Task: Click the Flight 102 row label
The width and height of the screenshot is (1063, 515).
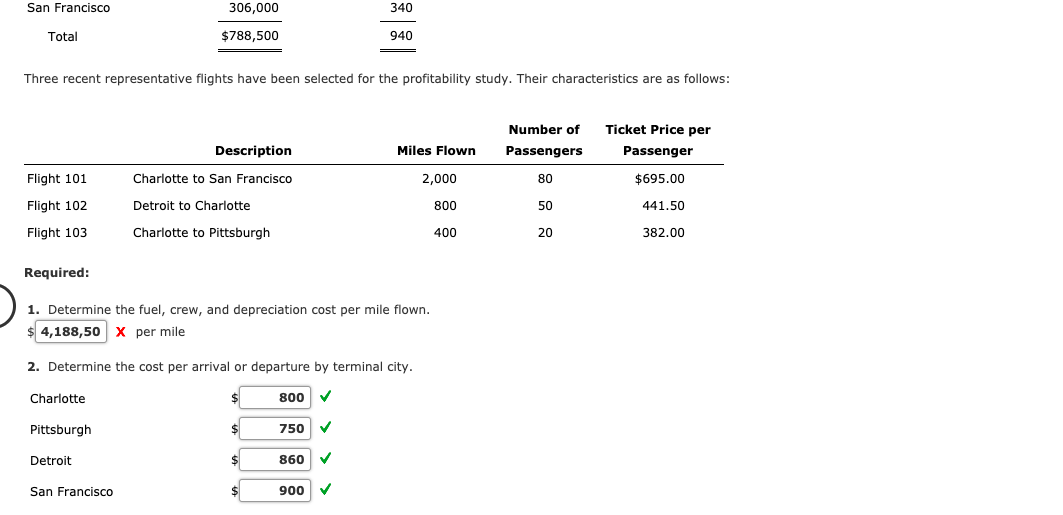Action: pyautogui.click(x=57, y=205)
